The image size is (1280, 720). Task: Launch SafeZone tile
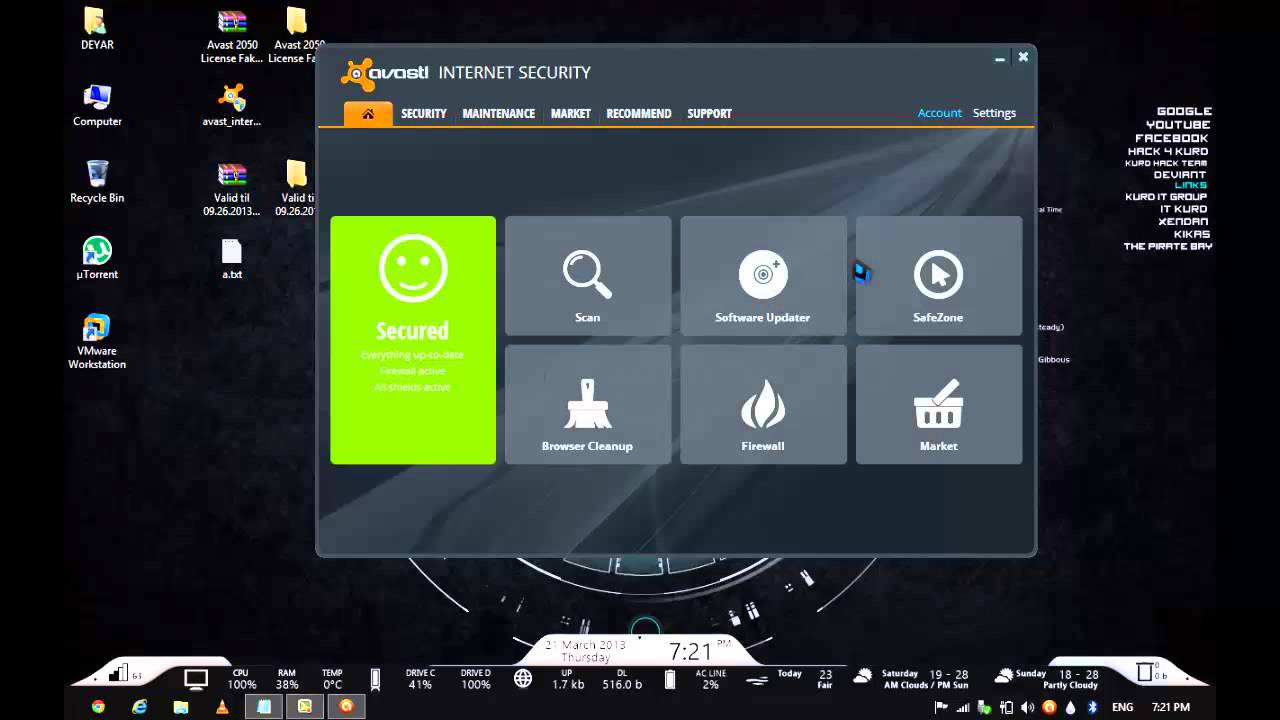coord(939,276)
